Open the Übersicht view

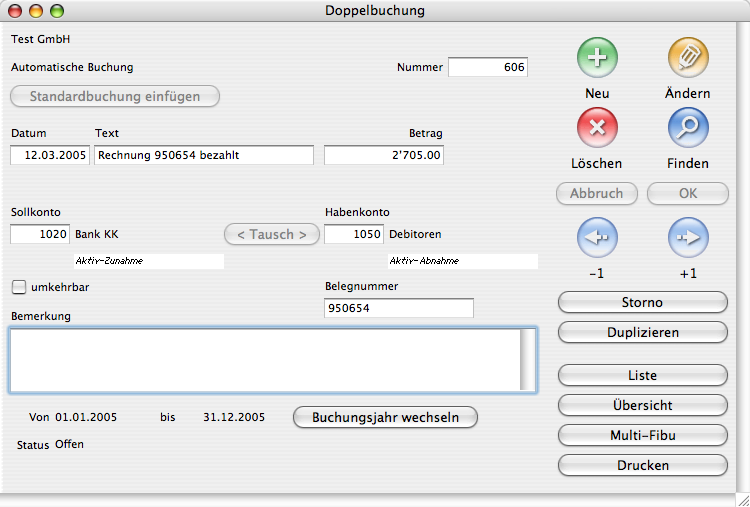point(642,405)
